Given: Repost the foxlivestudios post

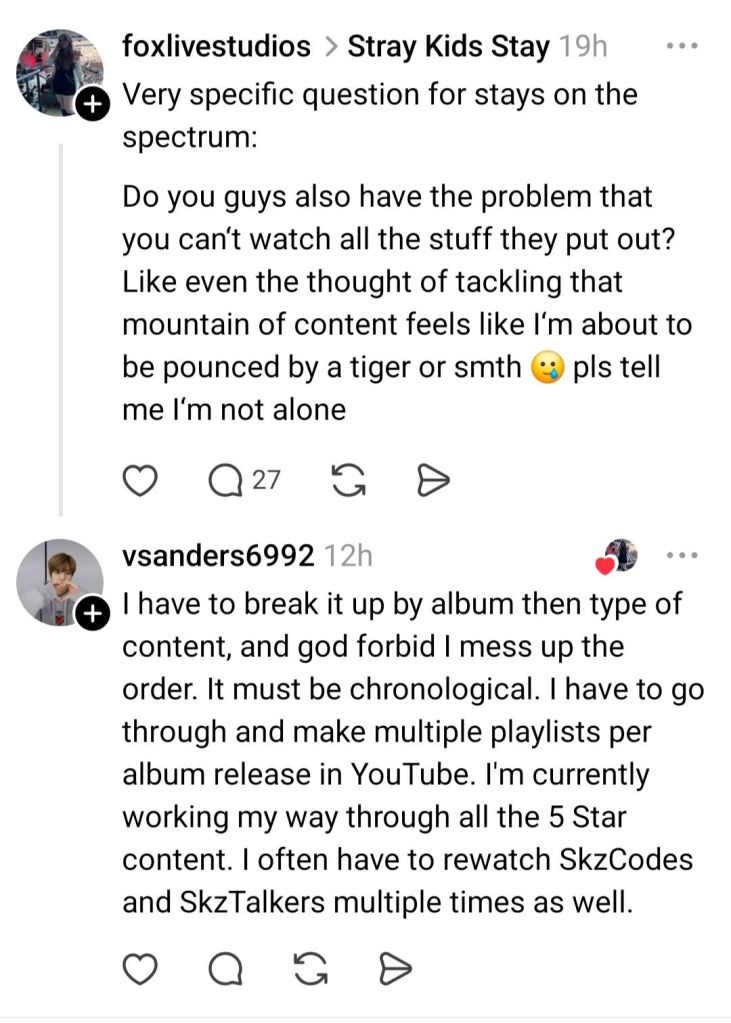Looking at the screenshot, I should click(x=346, y=481).
